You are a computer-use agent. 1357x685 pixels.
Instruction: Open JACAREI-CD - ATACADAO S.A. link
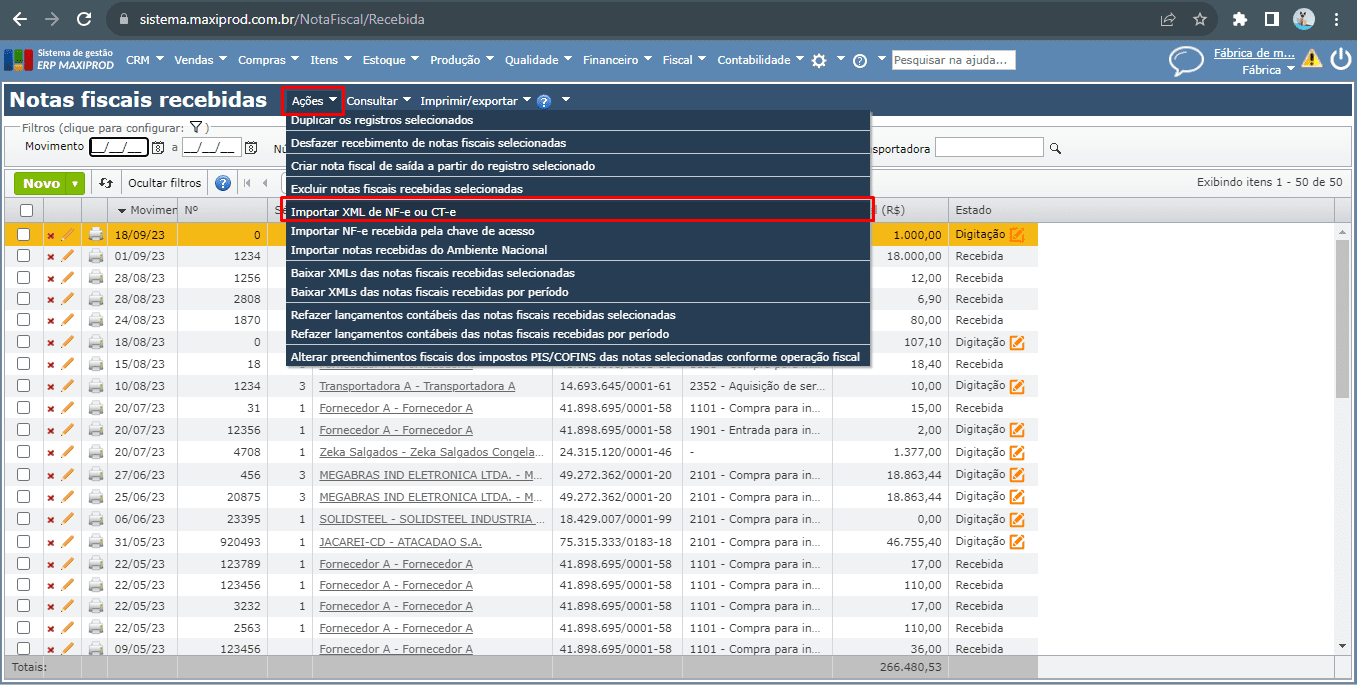pos(400,542)
